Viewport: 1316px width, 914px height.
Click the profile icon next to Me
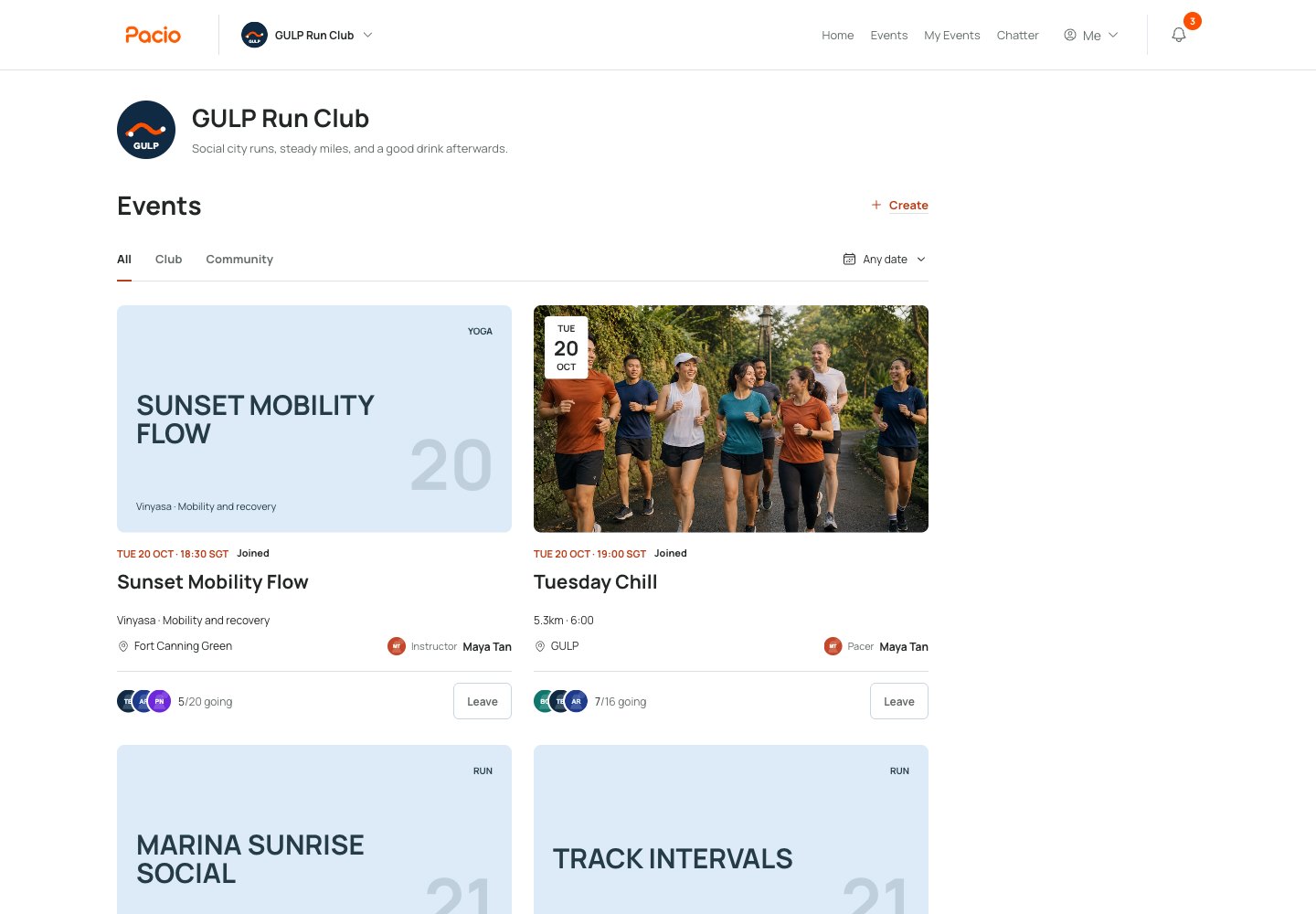[x=1070, y=35]
